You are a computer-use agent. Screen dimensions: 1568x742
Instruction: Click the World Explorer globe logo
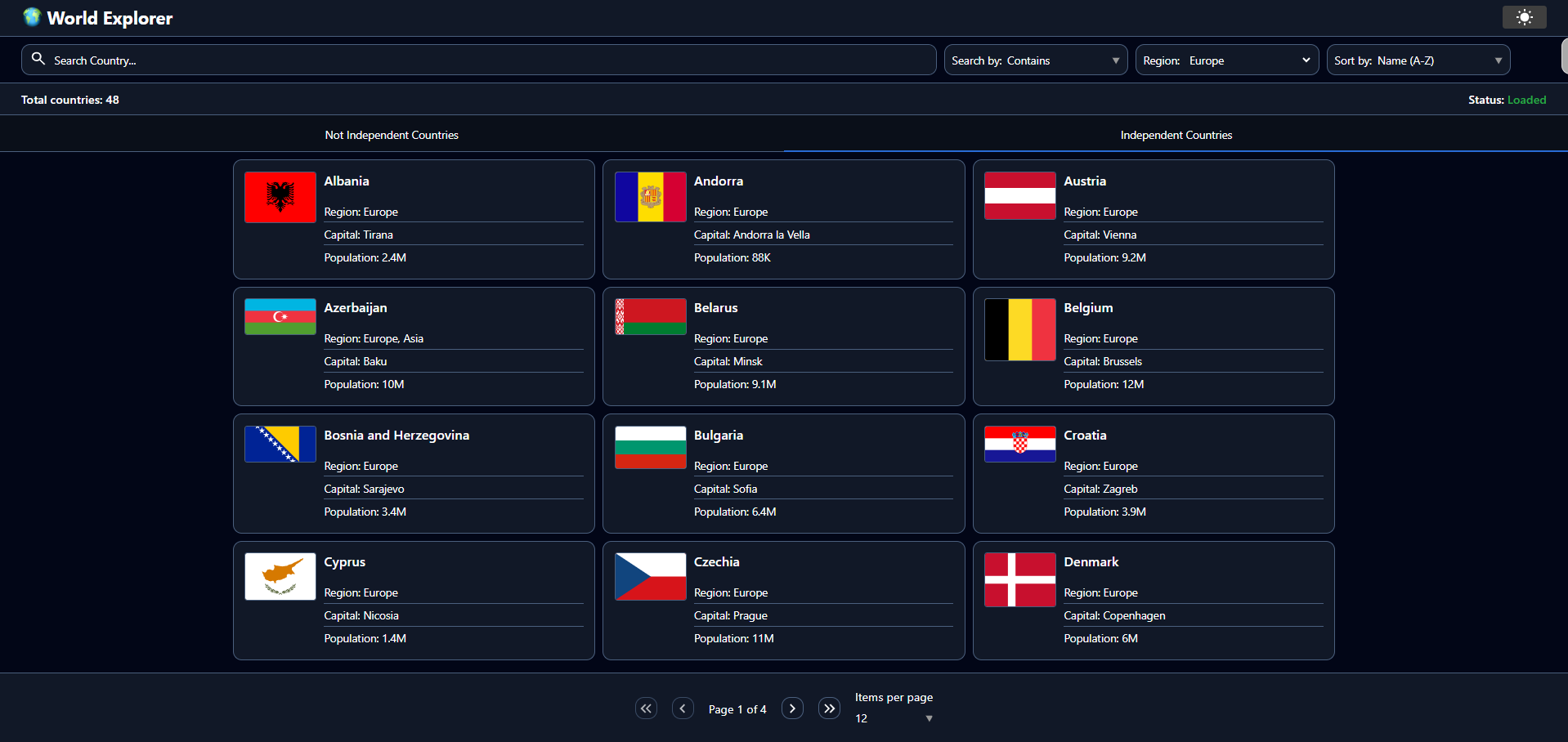click(32, 17)
